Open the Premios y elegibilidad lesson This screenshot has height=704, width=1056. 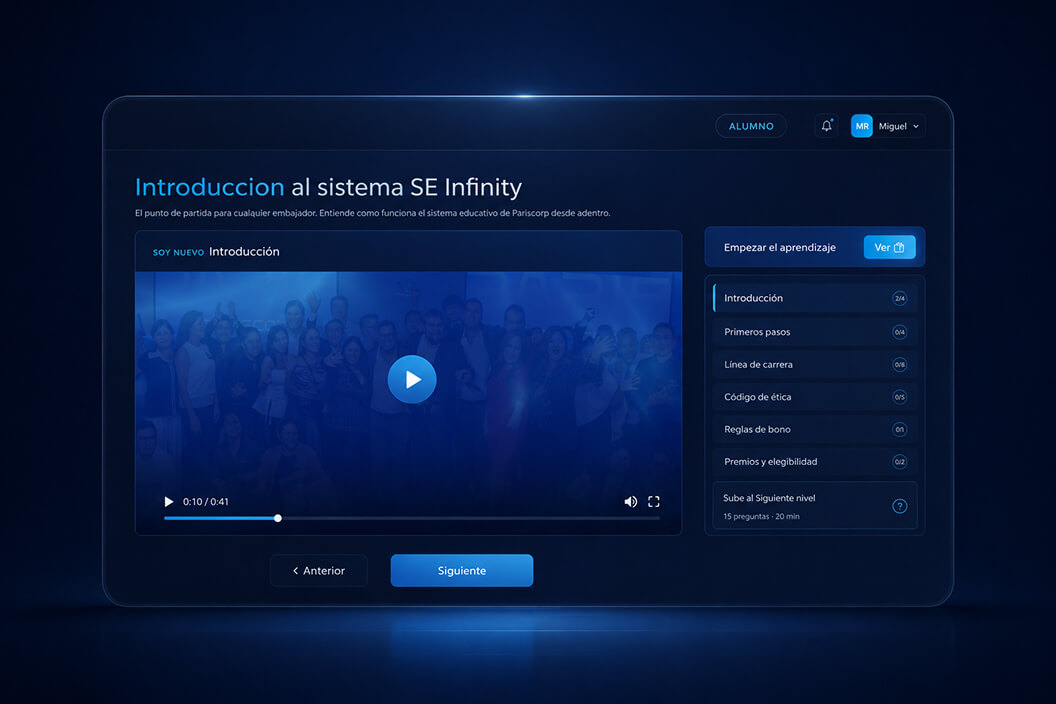pos(815,461)
